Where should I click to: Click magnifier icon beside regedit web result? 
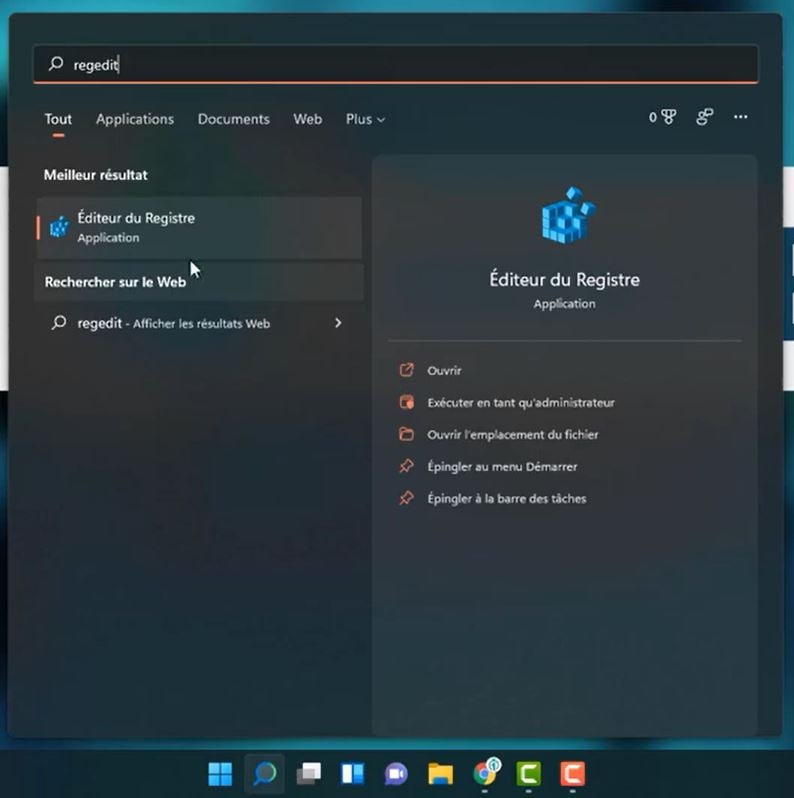click(x=59, y=323)
